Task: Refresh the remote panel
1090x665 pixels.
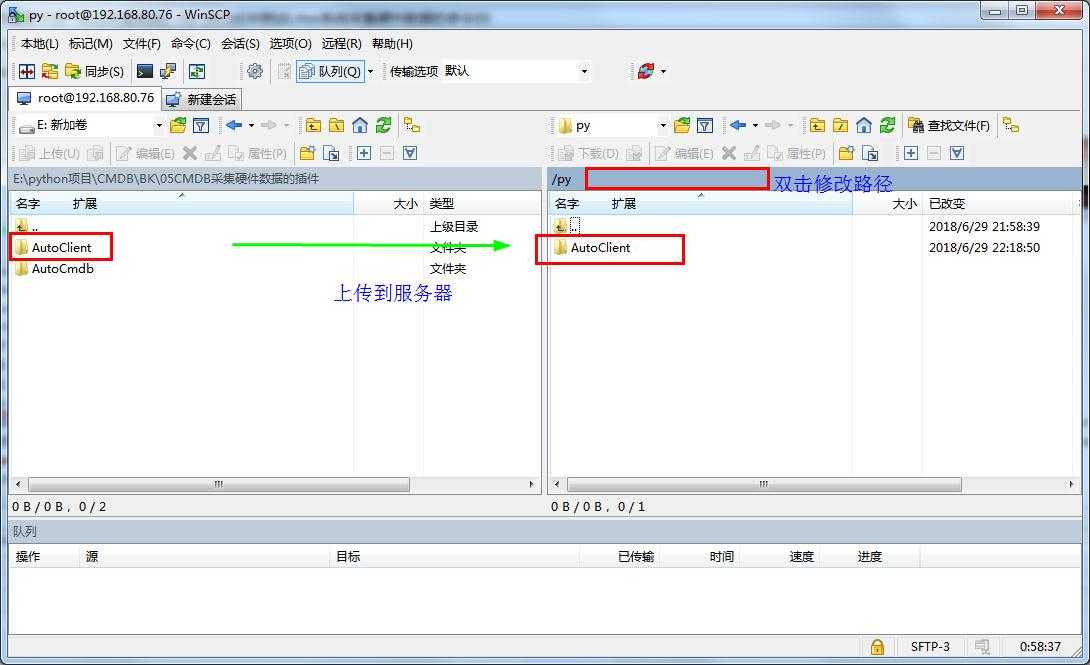Action: click(x=887, y=125)
